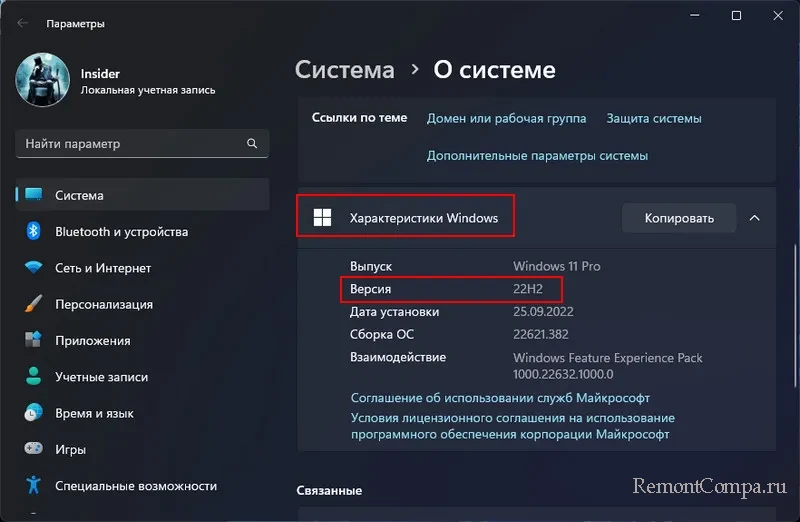
Task: Open the Время и язык clock icon
Action: (34, 413)
